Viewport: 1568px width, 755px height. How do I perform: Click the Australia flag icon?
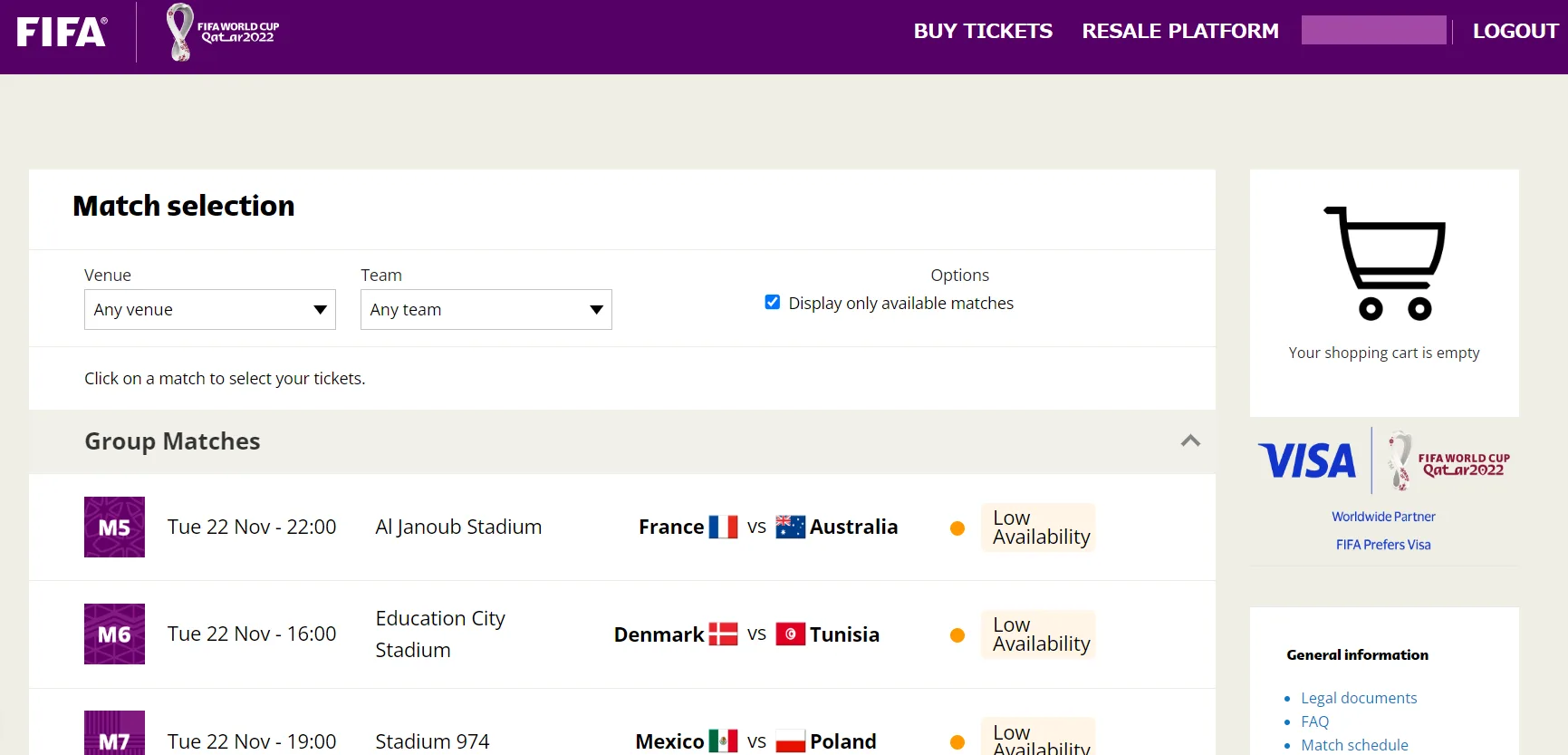(x=790, y=527)
